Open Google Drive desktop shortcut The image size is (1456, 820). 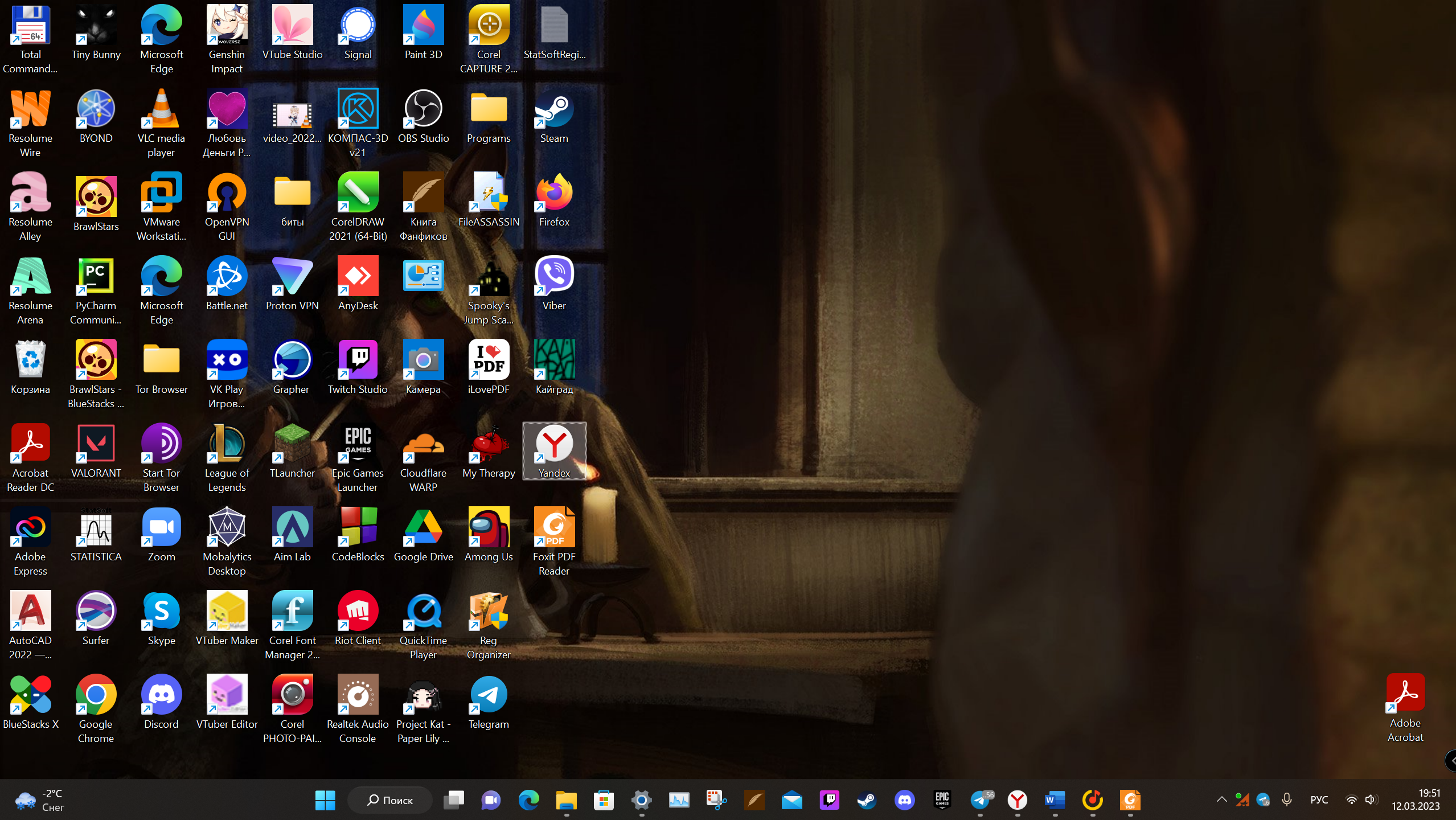point(423,534)
